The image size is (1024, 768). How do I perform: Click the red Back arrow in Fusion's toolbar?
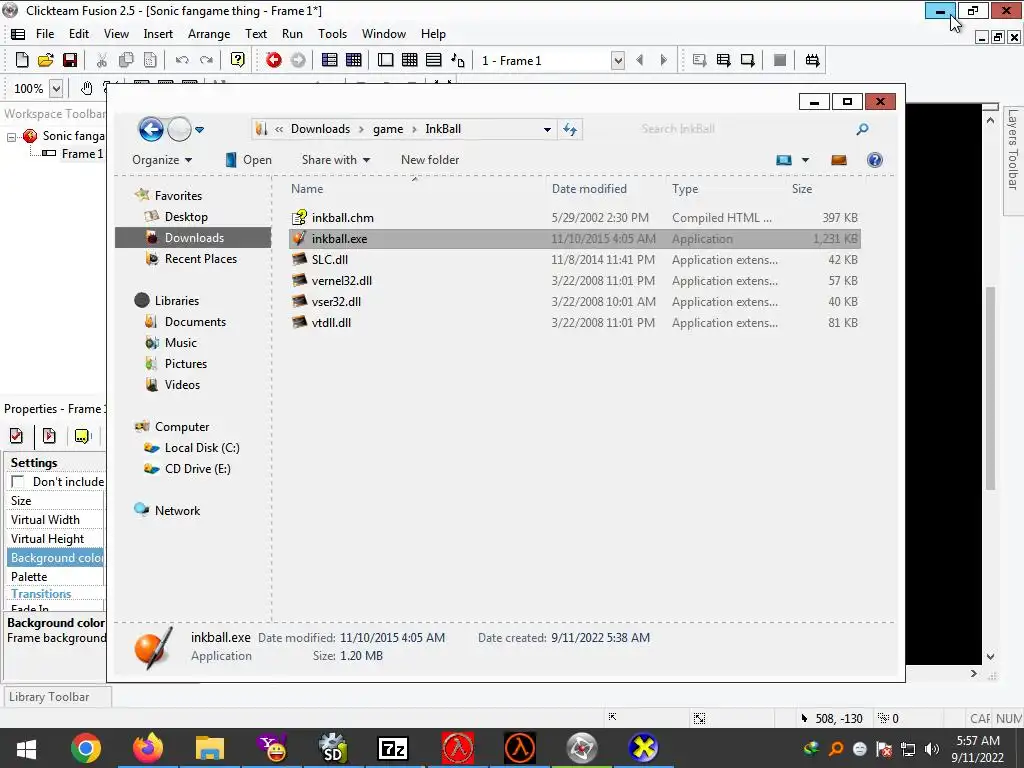coord(274,60)
